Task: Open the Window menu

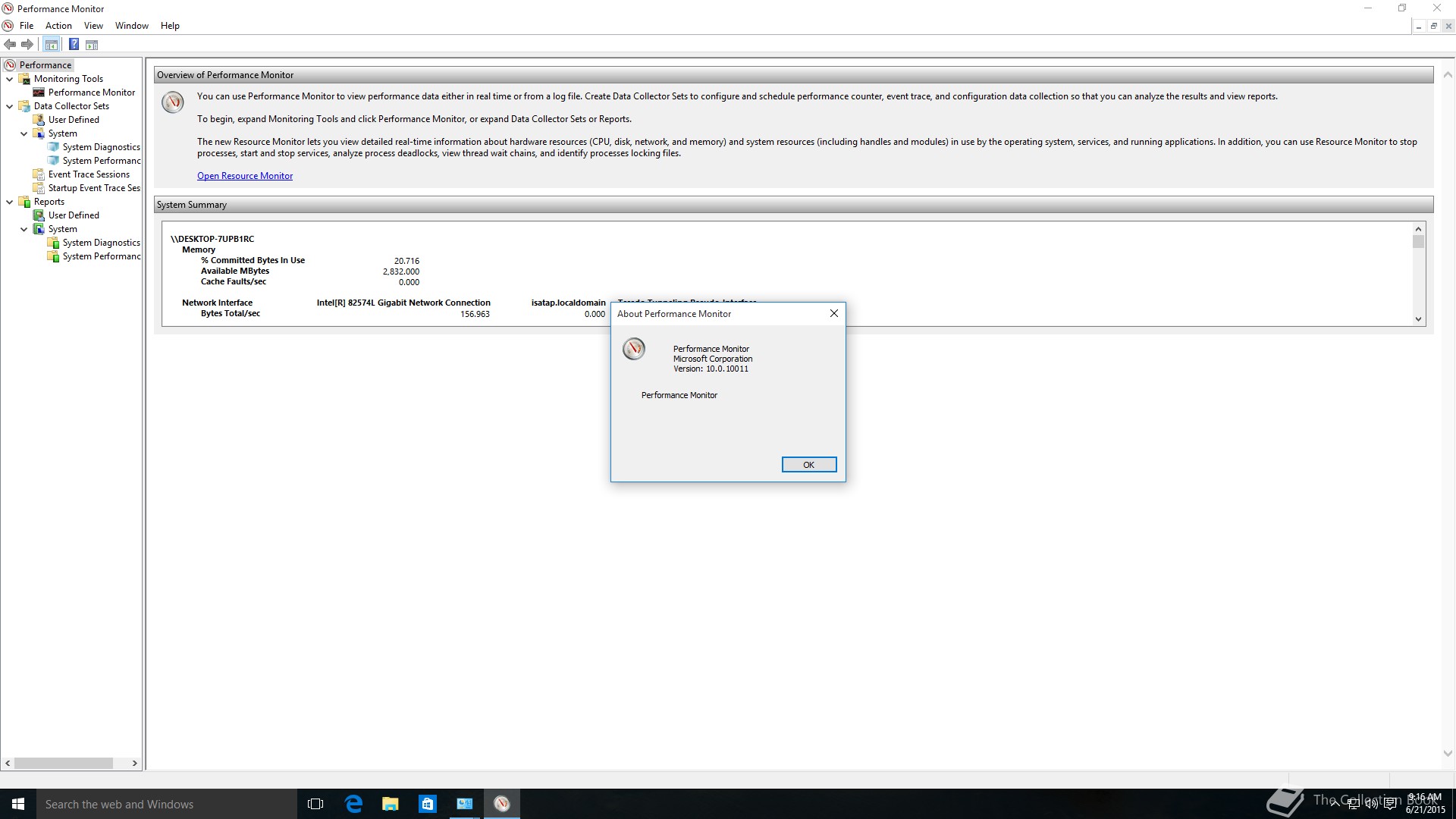Action: point(132,26)
